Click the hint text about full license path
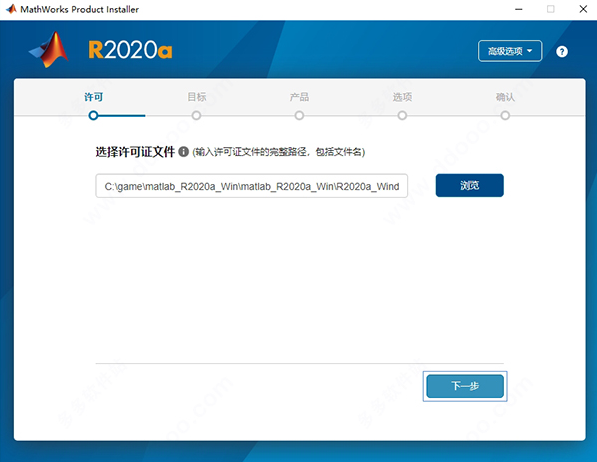The width and height of the screenshot is (597, 462). [x=279, y=152]
